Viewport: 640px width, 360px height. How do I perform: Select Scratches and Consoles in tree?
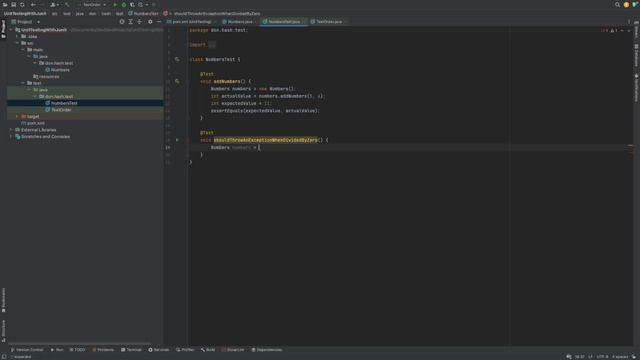click(42, 136)
